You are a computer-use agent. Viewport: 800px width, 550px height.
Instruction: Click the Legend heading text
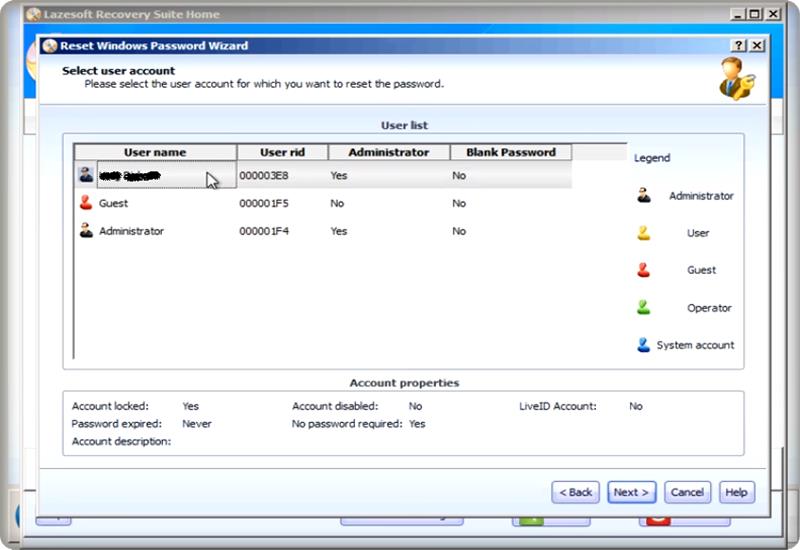(652, 158)
